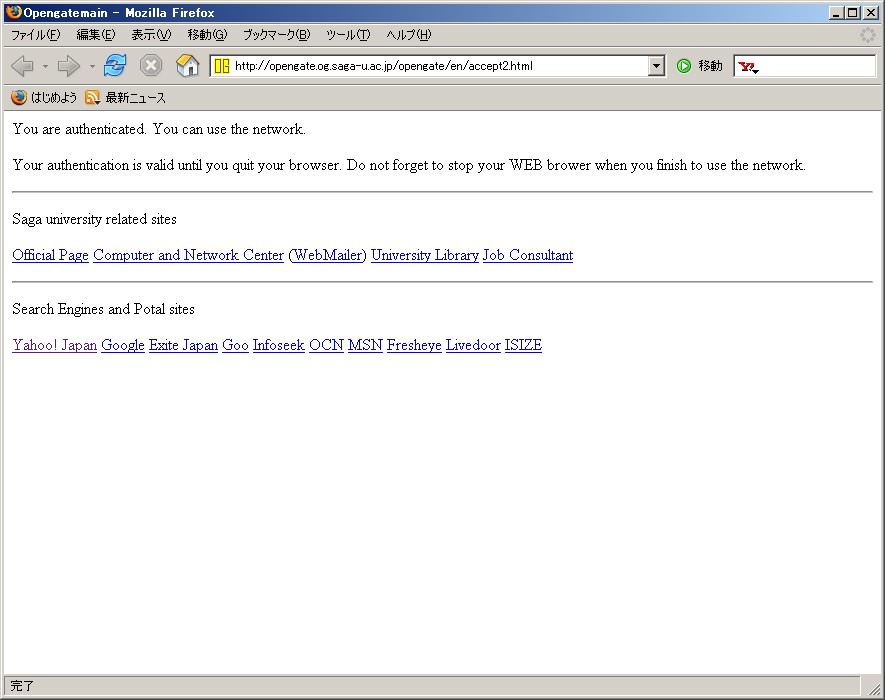
Task: Click 'Search Engines and Potal sites' text
Action: coord(103,309)
